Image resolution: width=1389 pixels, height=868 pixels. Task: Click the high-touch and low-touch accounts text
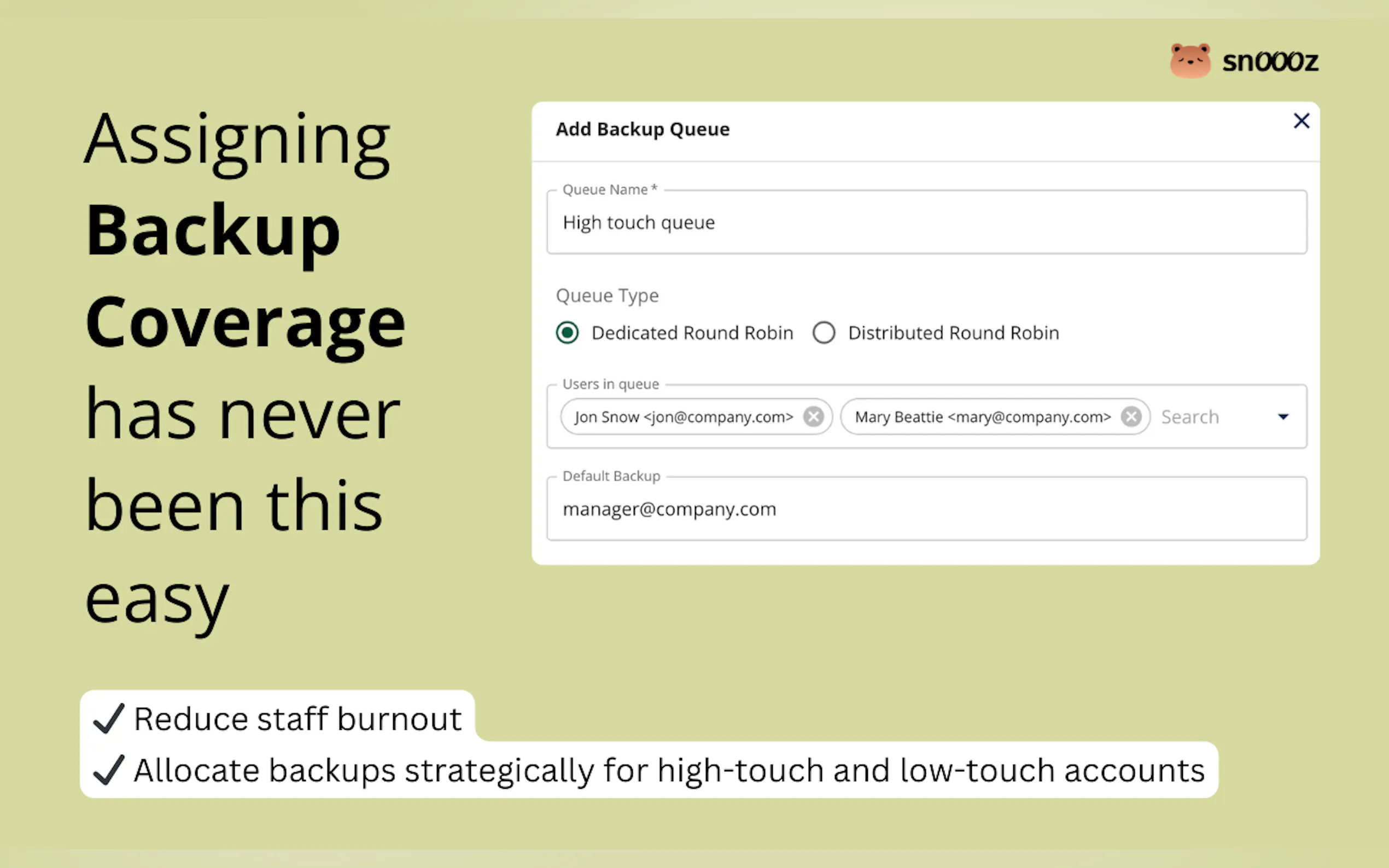pyautogui.click(x=930, y=770)
